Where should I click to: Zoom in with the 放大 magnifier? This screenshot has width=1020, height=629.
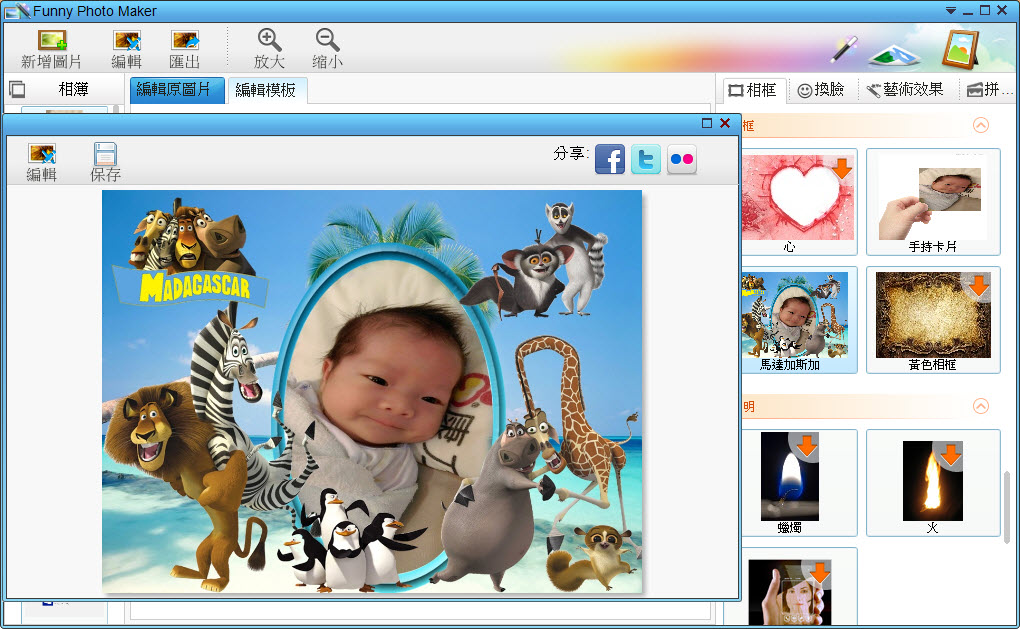(x=269, y=40)
